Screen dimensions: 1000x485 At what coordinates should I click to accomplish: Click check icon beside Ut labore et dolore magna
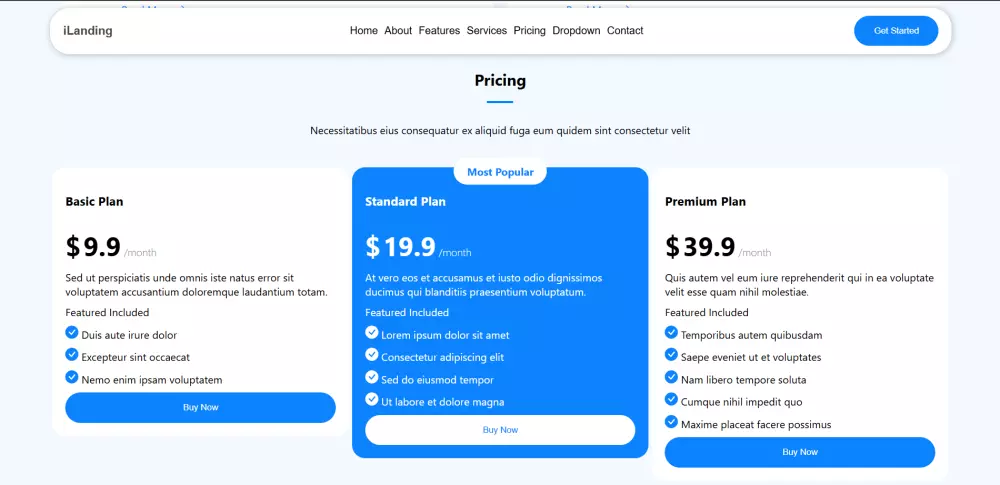coord(372,399)
